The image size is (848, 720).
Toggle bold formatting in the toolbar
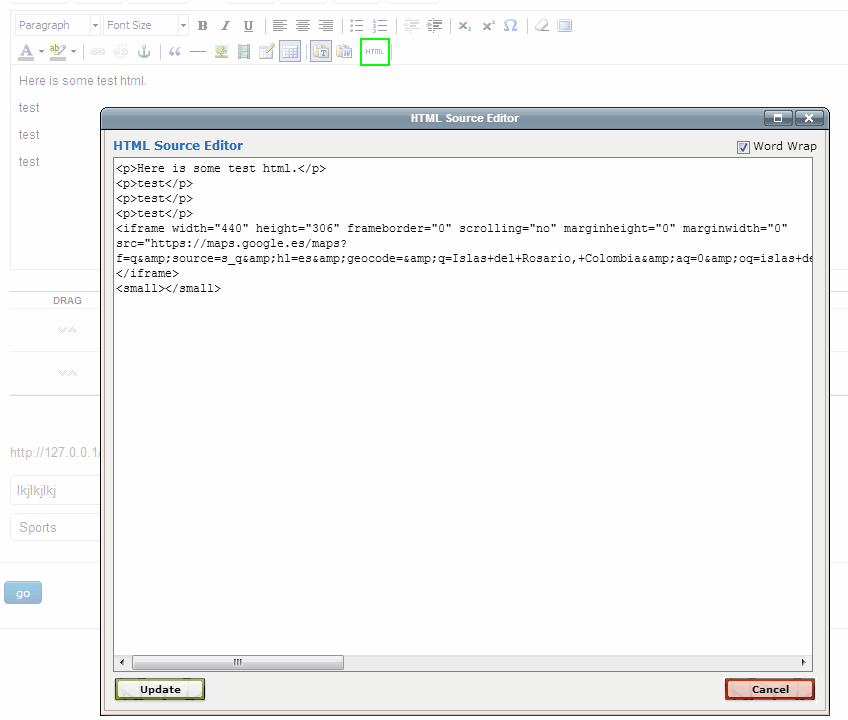click(x=203, y=26)
